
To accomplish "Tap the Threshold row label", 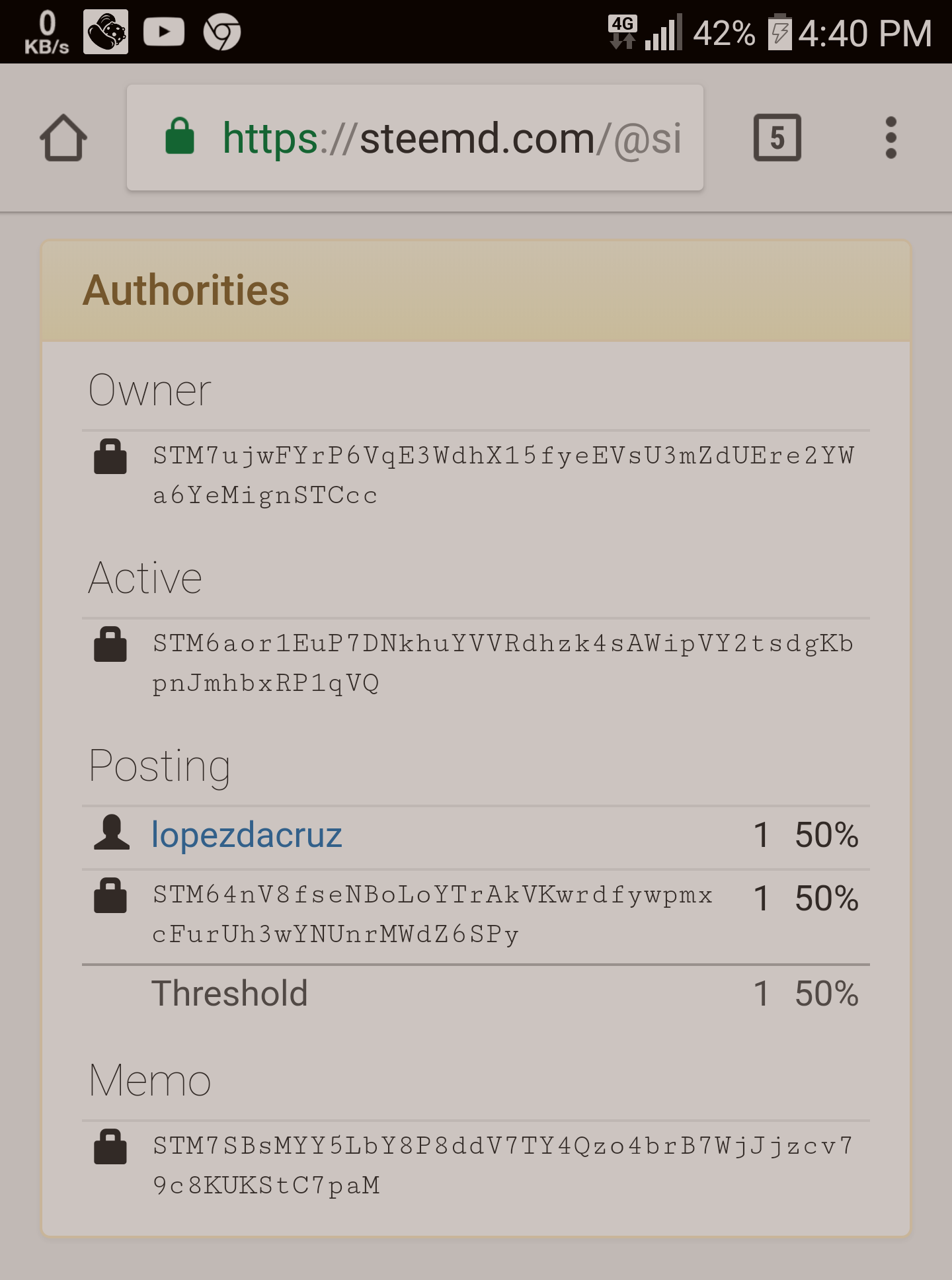I will pyautogui.click(x=229, y=994).
